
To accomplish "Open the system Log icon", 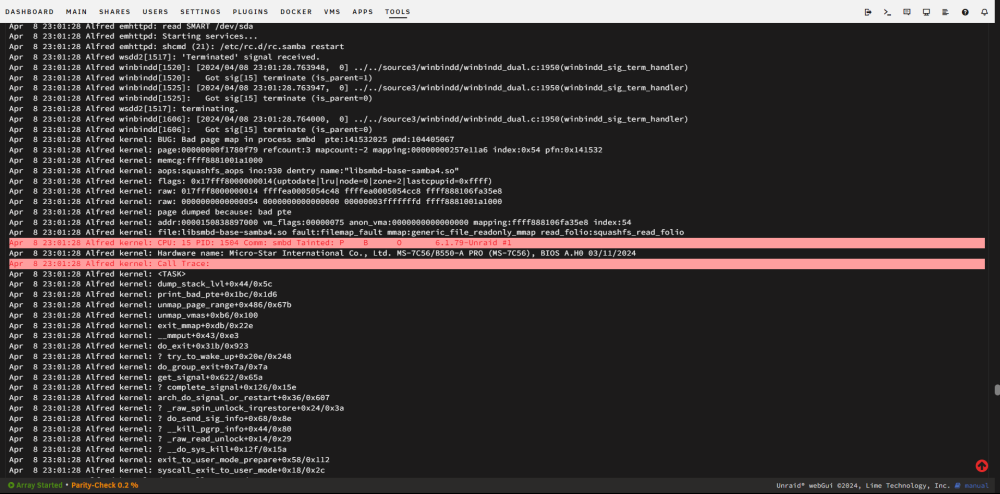I will point(946,12).
